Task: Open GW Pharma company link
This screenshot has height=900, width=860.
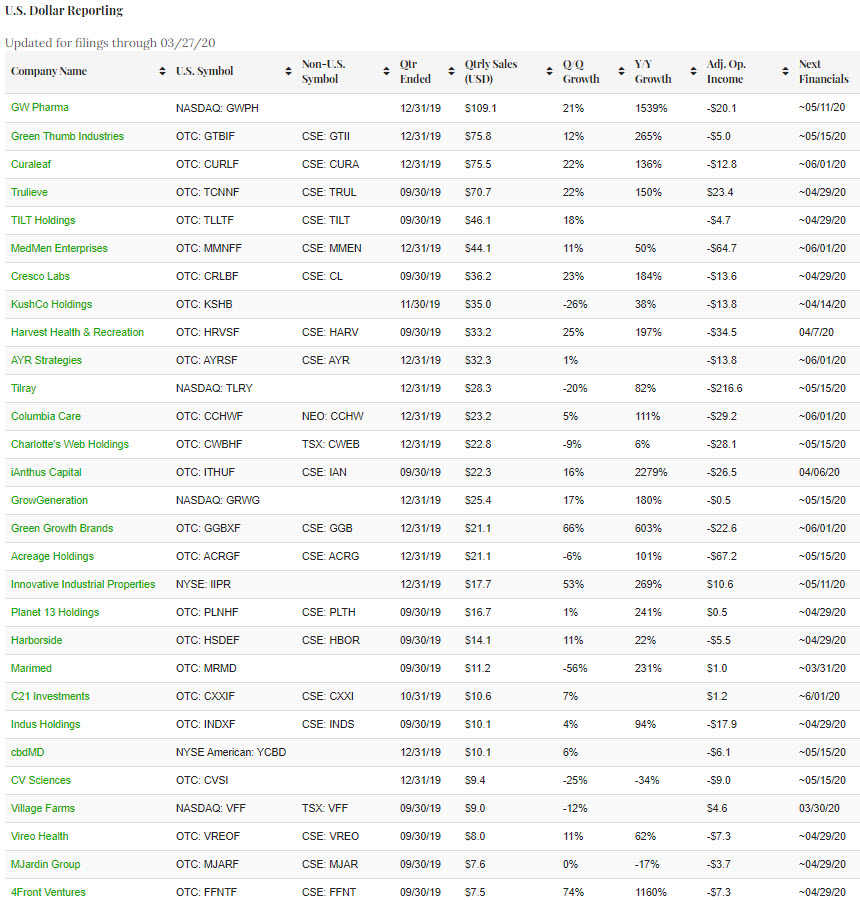Action: point(40,108)
